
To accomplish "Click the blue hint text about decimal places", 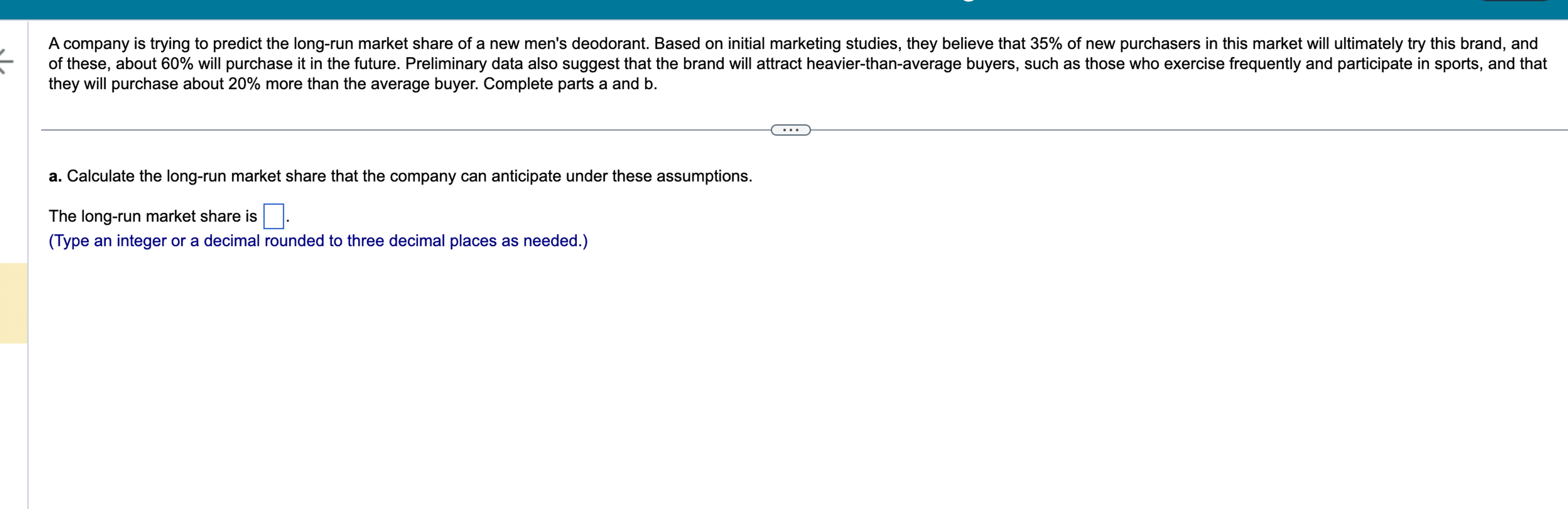I will 318,241.
